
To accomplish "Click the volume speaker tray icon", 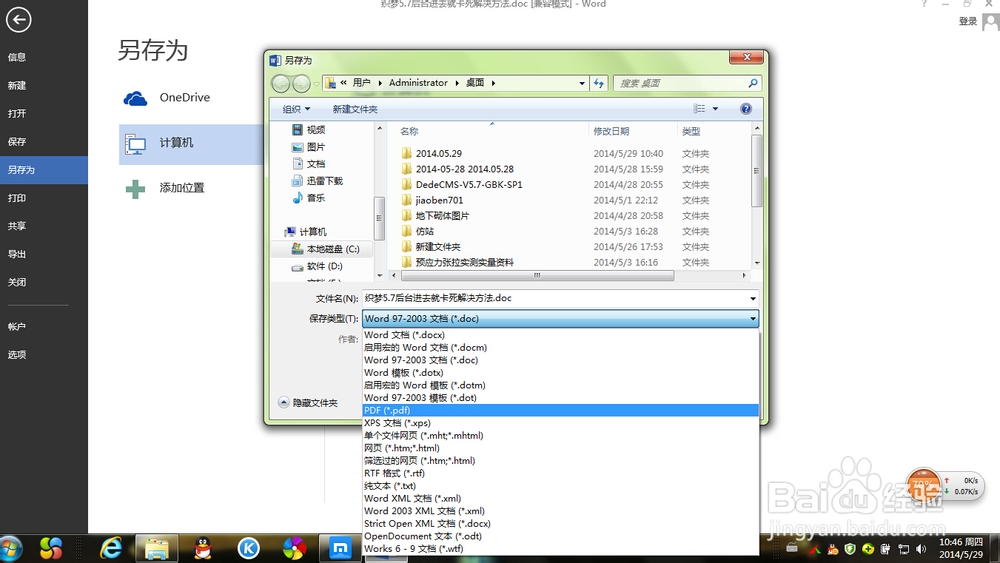I will (921, 549).
